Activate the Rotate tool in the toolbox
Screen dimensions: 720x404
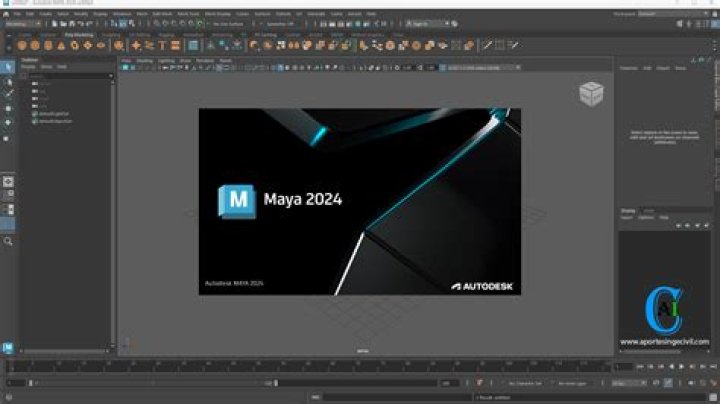(x=8, y=123)
